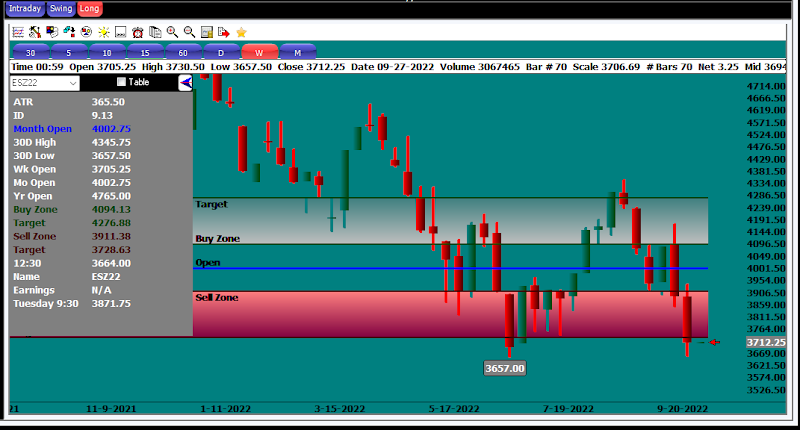Click the yellow star favorites icon
The image size is (800, 430).
pos(241,32)
